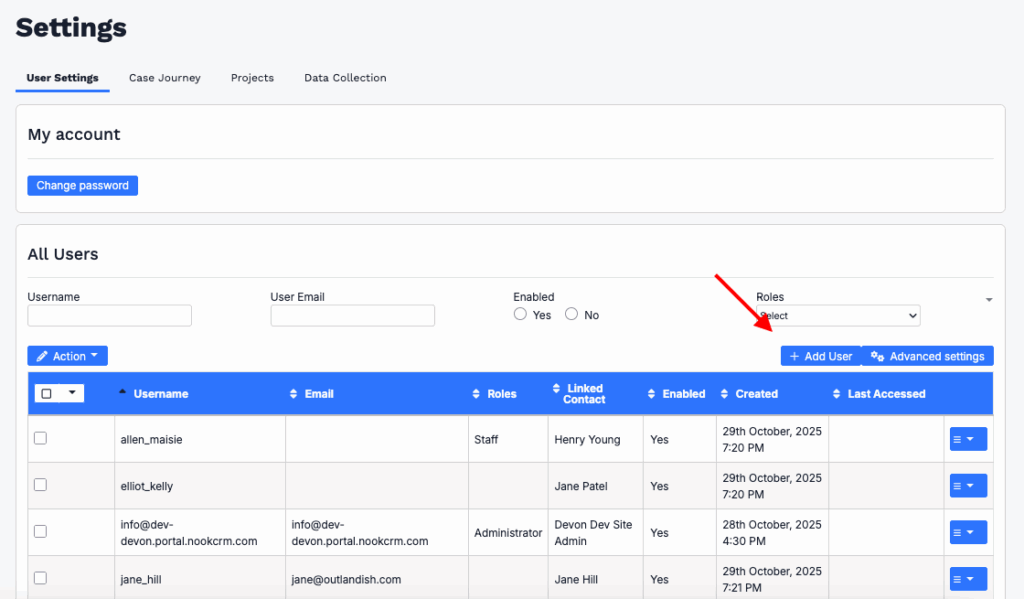1024x599 pixels.
Task: Click the row menu icon for allen_maisie
Action: (966, 439)
